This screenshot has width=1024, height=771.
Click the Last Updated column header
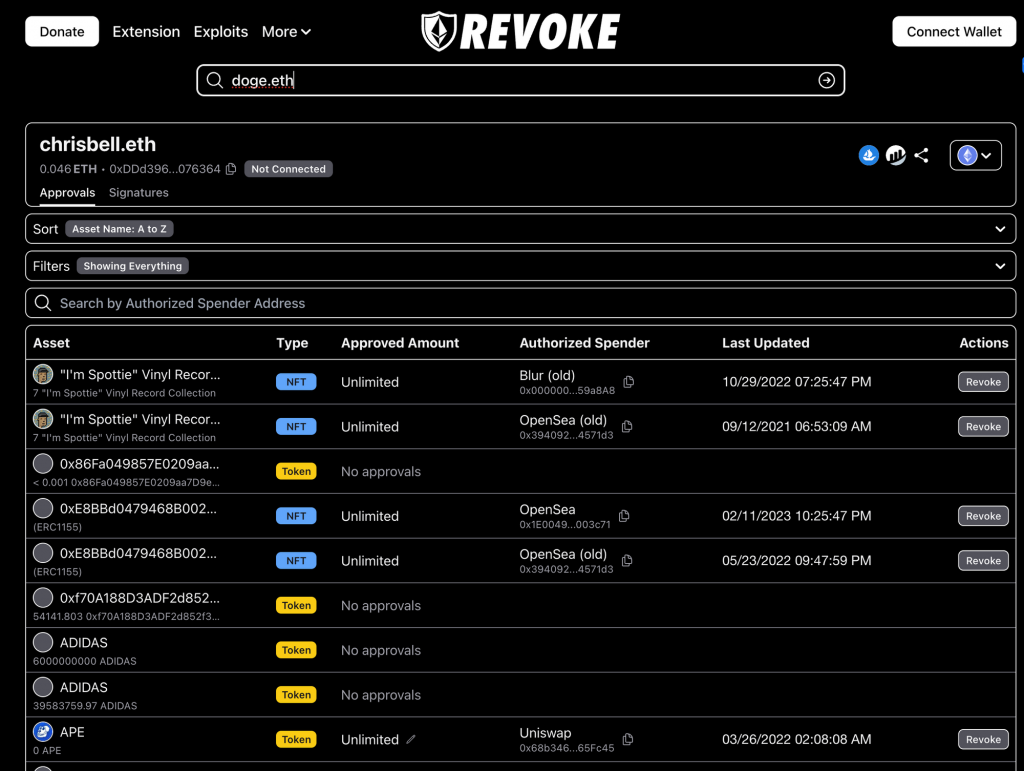(765, 343)
